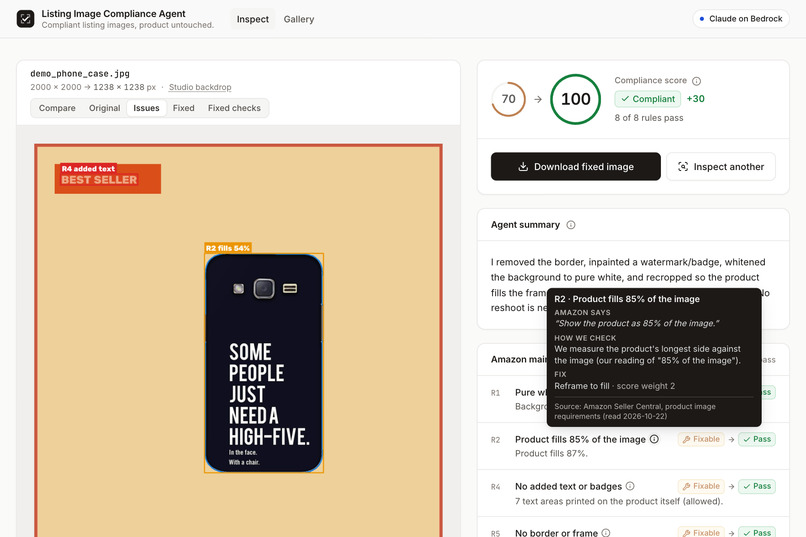Select the Original view tab
Image resolution: width=806 pixels, height=537 pixels.
tap(104, 108)
